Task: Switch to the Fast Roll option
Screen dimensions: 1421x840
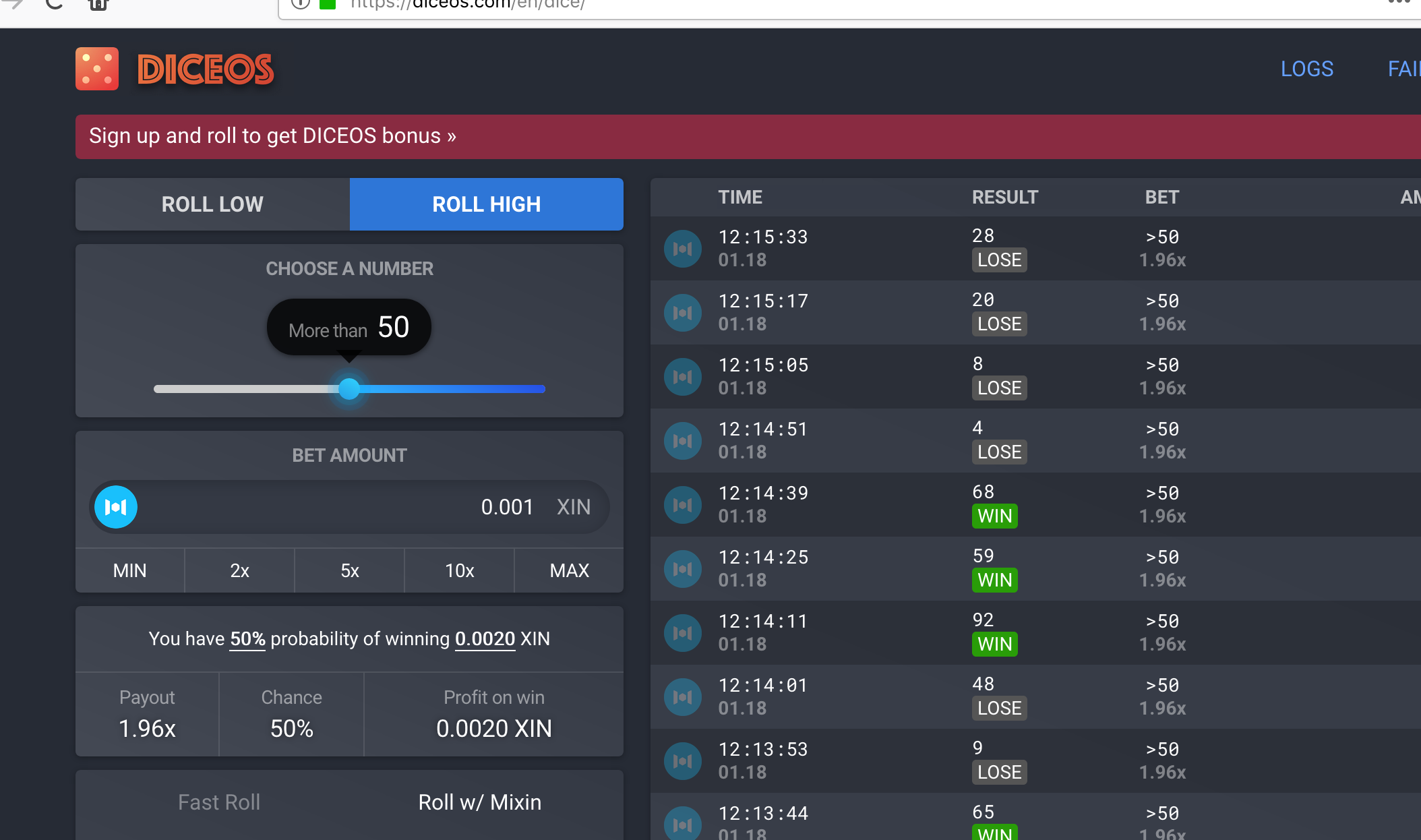Action: (219, 802)
